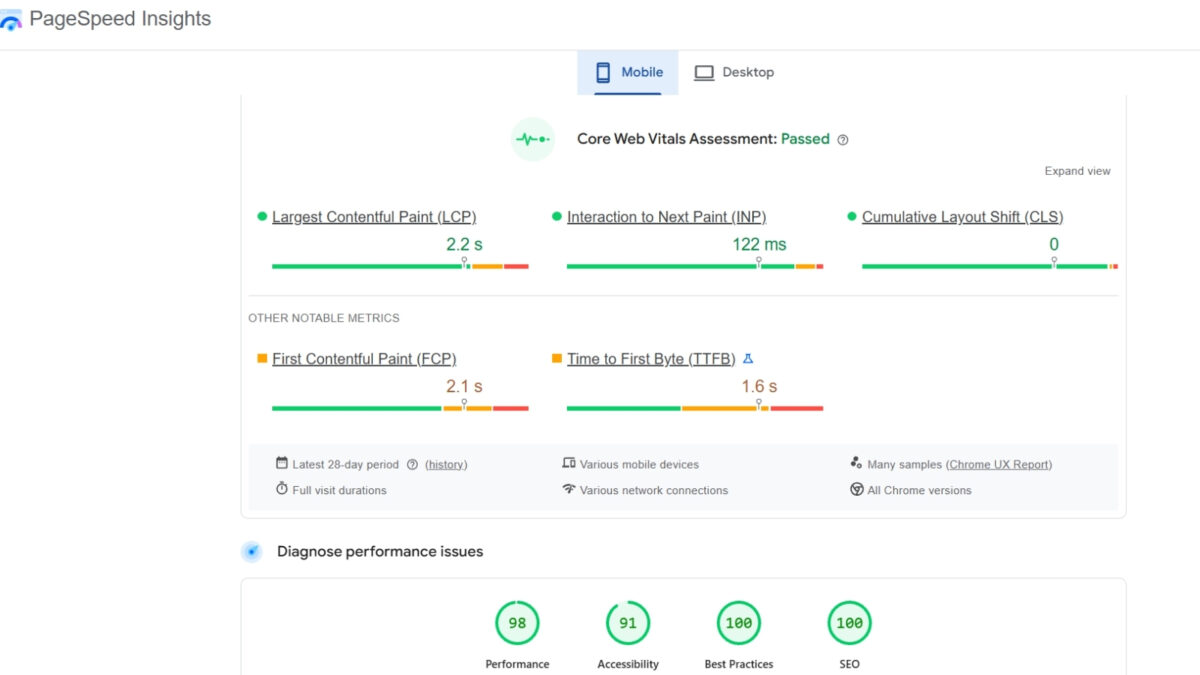Click the devices icon beside Various mobile devices
The width and height of the screenshot is (1200, 675).
pyautogui.click(x=569, y=463)
